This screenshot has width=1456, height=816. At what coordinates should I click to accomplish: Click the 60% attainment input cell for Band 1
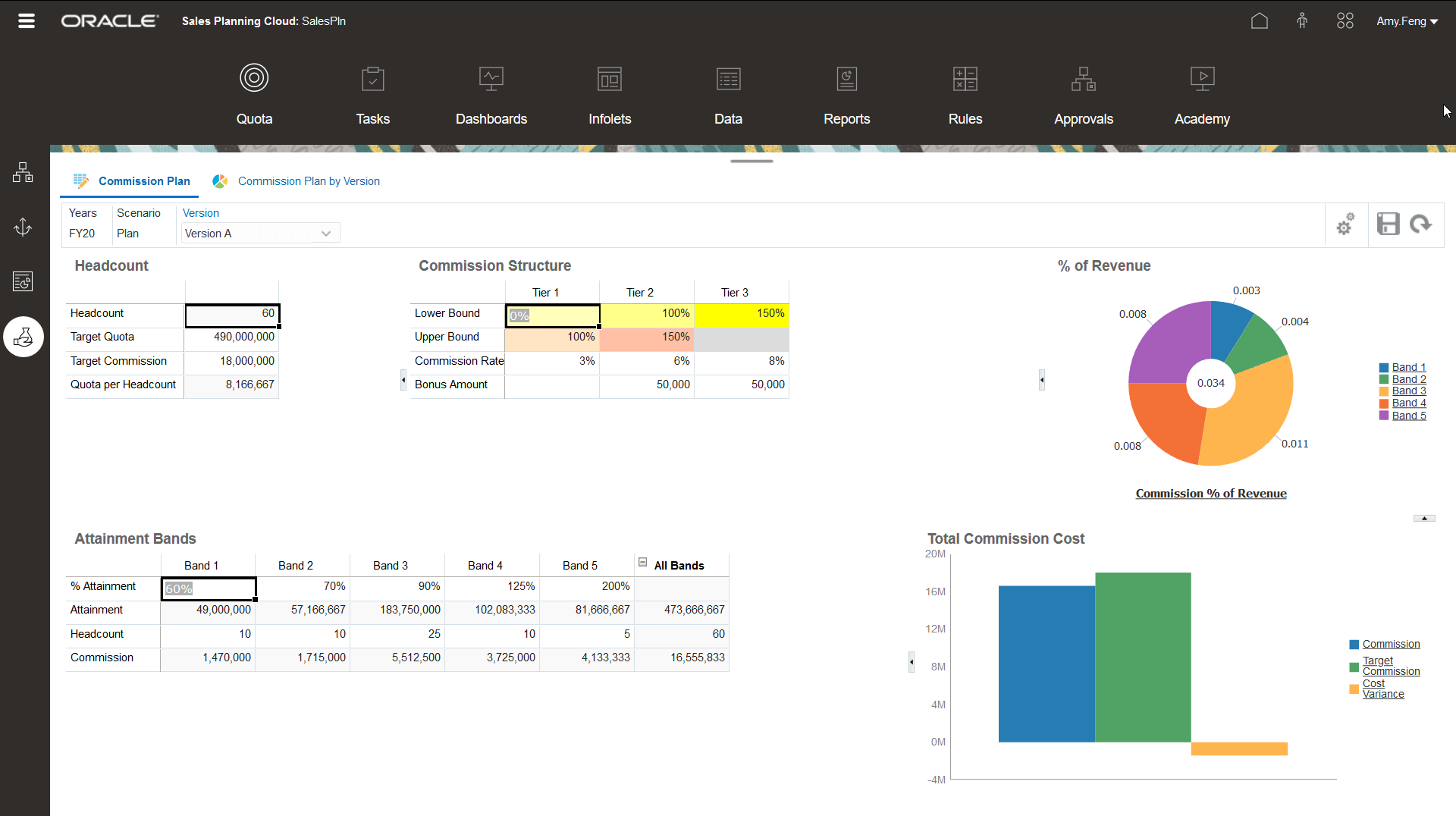209,588
